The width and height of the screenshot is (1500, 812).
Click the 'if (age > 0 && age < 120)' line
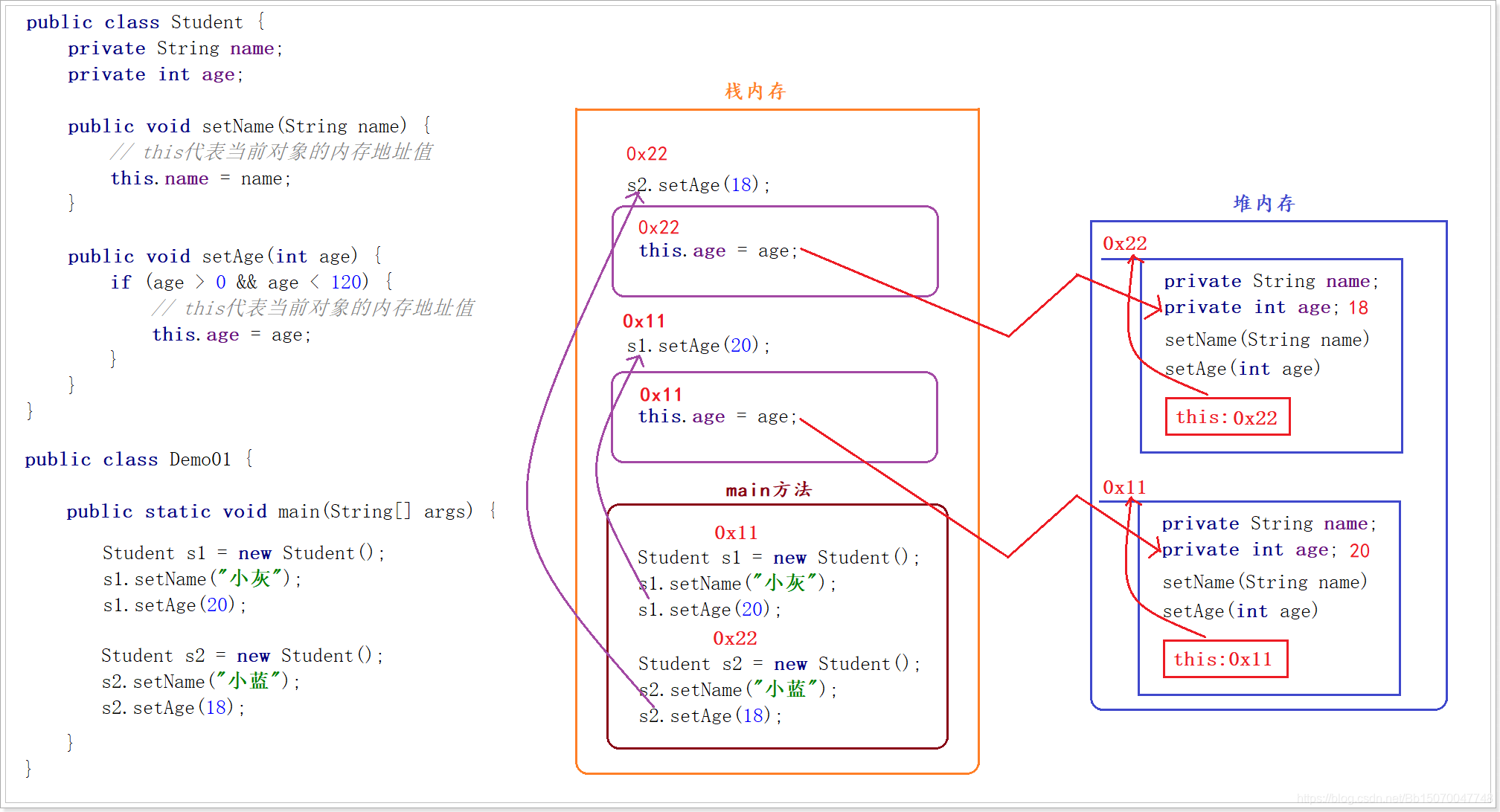point(251,283)
